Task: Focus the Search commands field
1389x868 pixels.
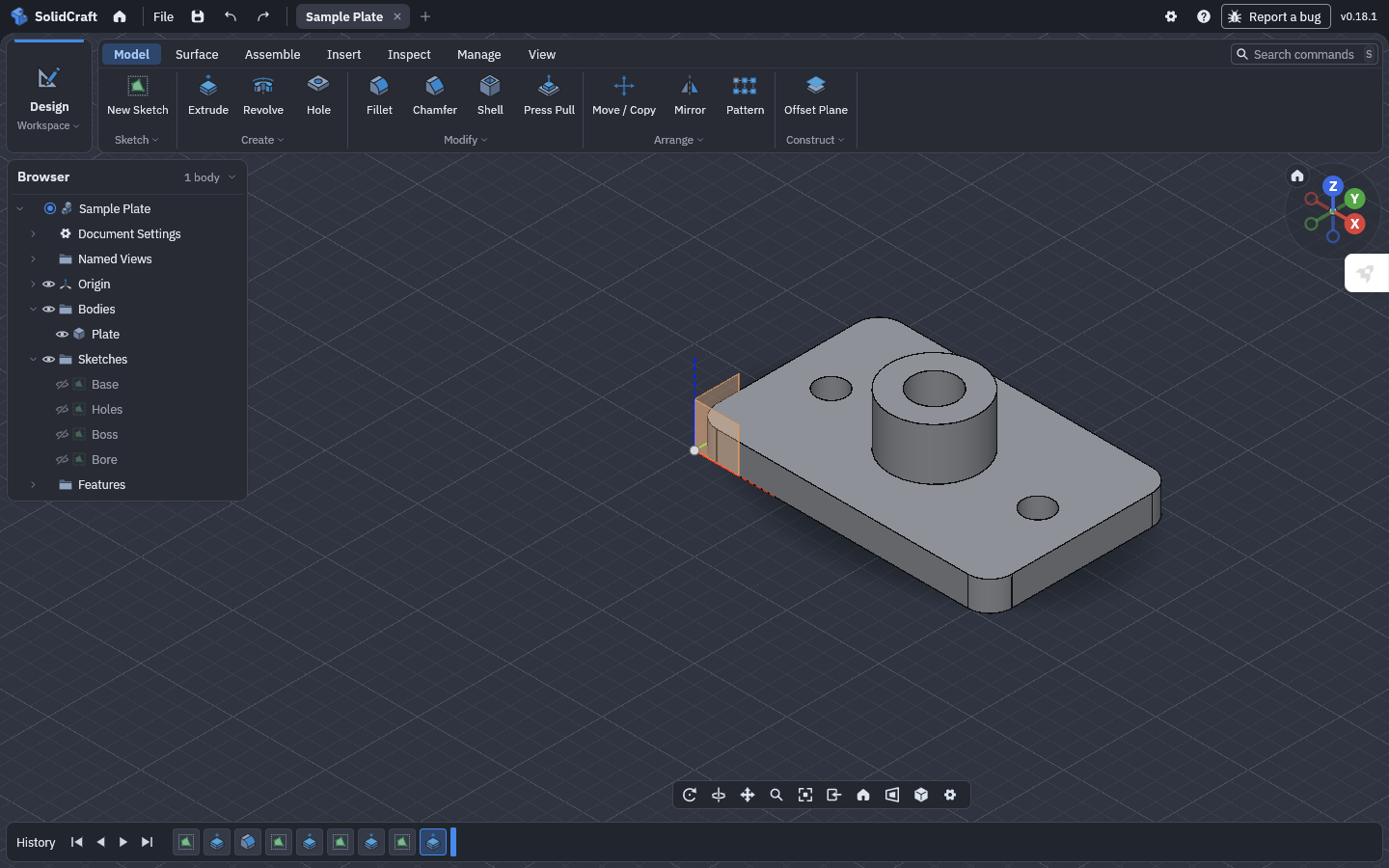Action: pos(1304,55)
